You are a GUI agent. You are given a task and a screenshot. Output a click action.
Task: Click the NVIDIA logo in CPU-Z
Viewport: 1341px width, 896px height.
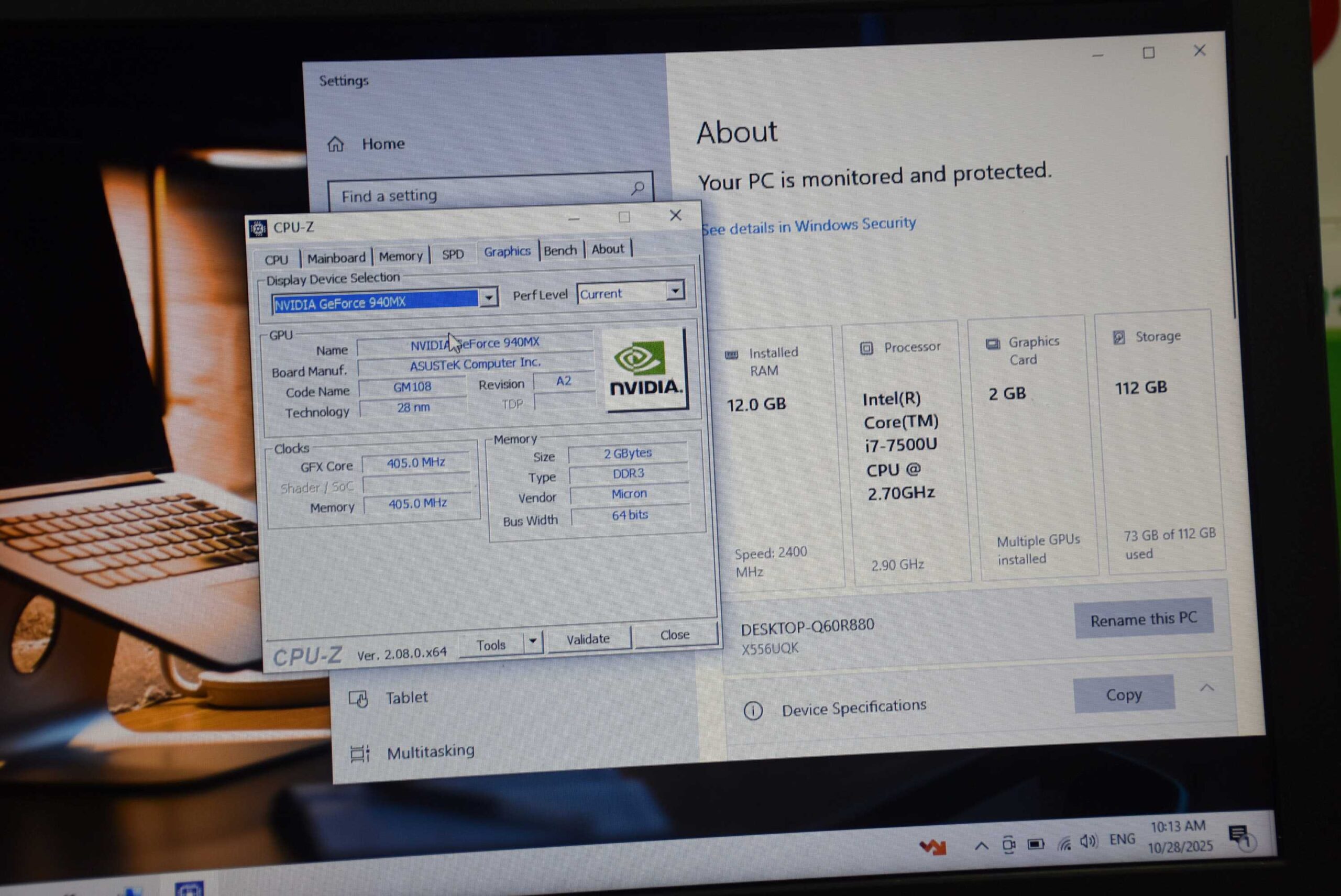pos(645,369)
